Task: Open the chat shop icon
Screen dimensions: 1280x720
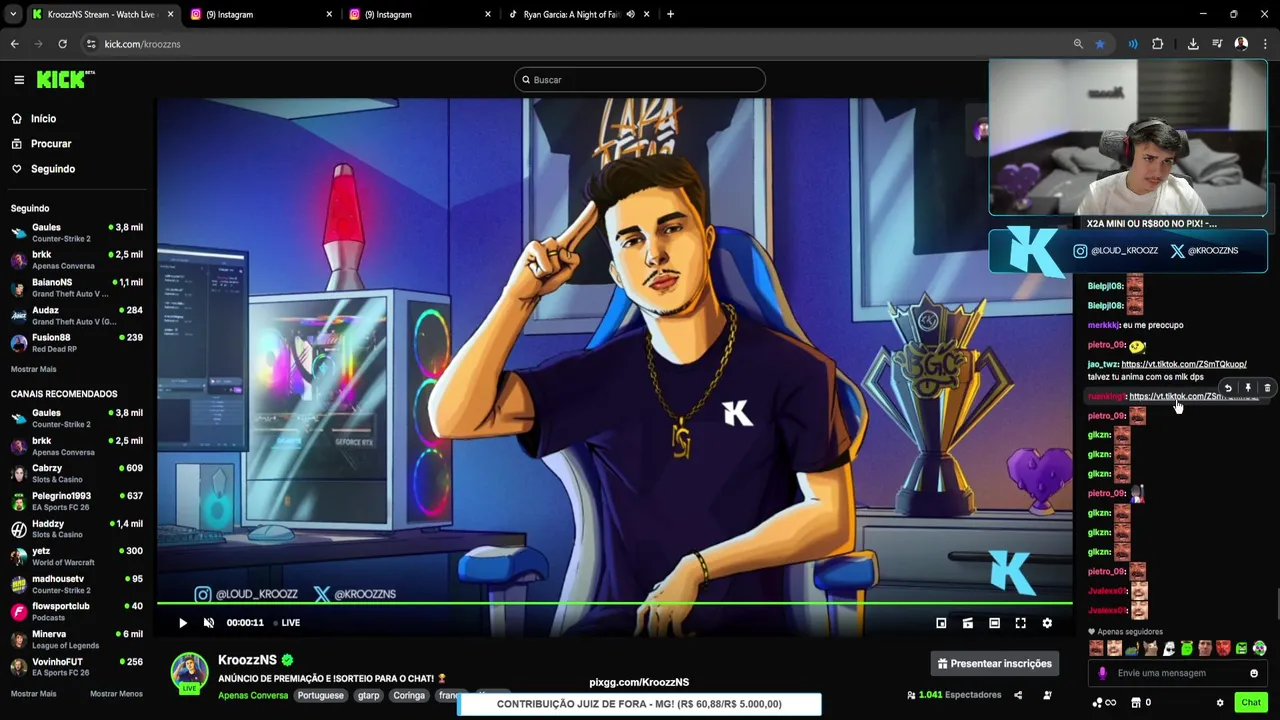Action: [1135, 703]
